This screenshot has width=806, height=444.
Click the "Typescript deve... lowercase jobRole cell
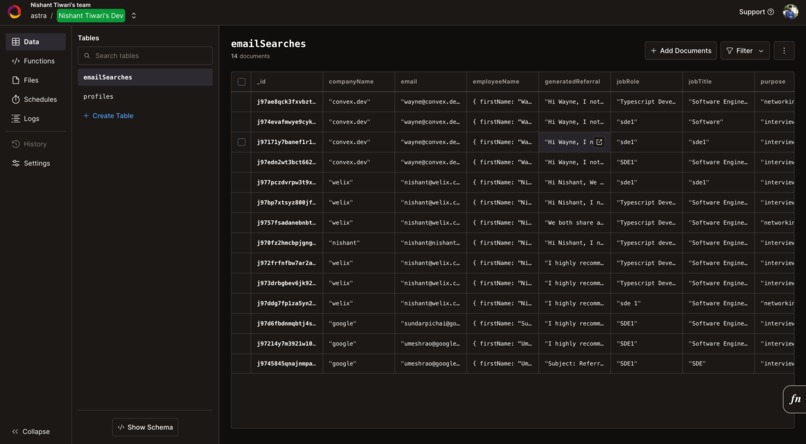click(x=646, y=243)
